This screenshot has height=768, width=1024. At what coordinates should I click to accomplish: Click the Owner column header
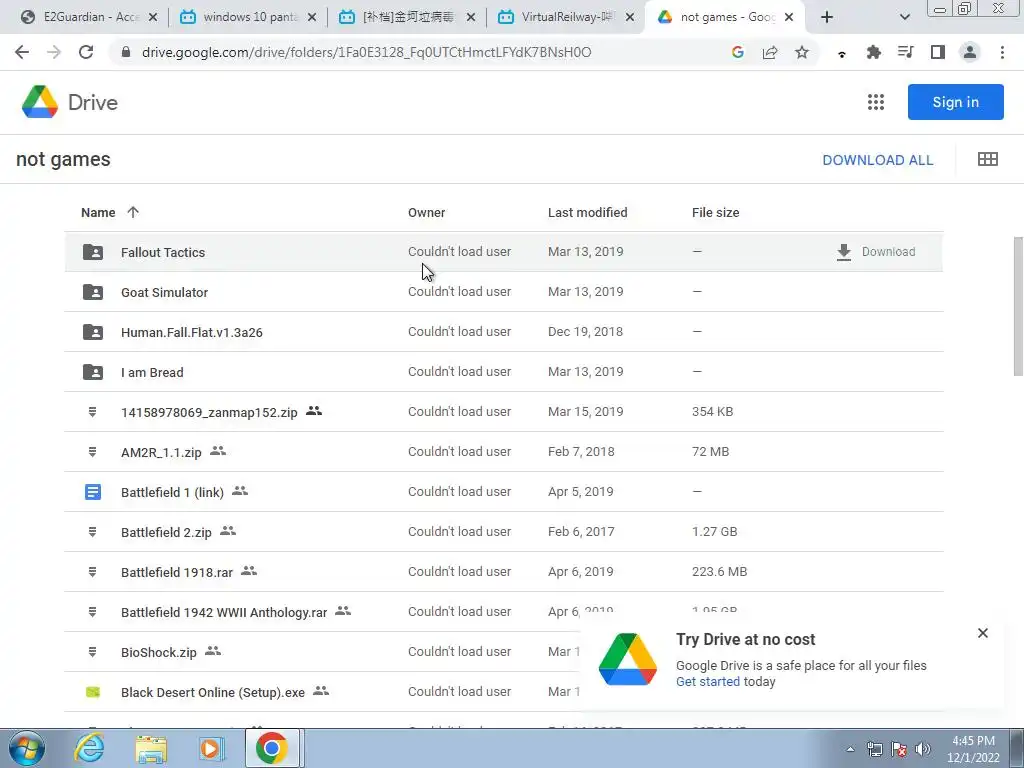(426, 212)
